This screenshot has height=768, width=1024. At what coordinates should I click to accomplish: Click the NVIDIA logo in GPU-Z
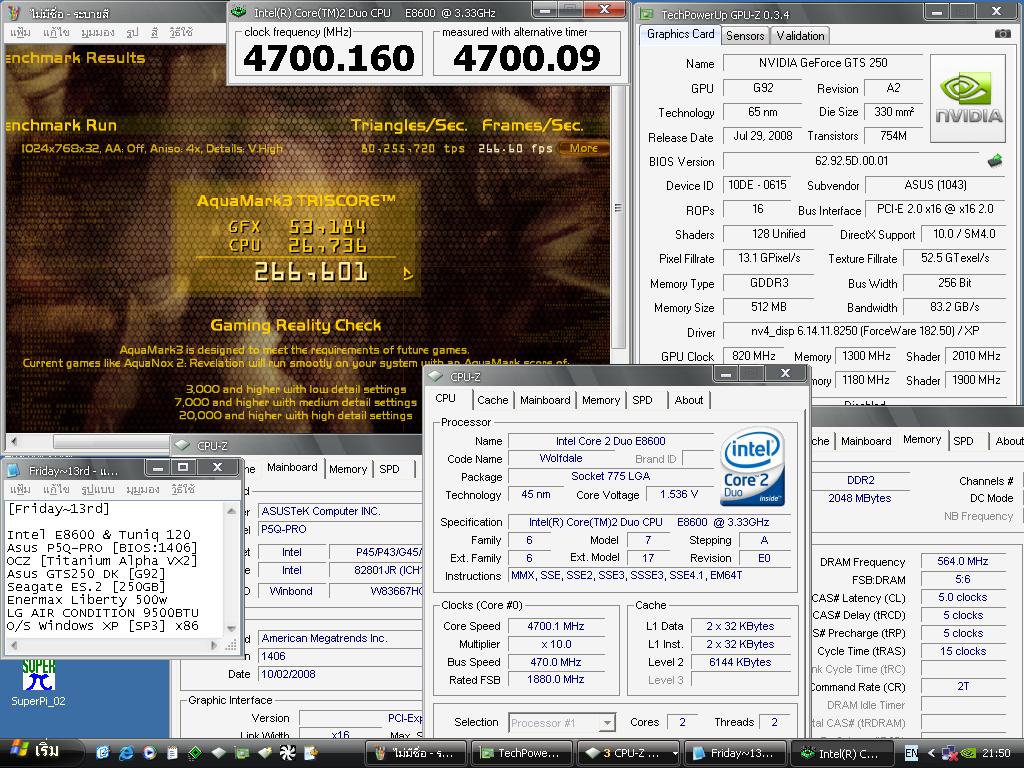pos(967,99)
